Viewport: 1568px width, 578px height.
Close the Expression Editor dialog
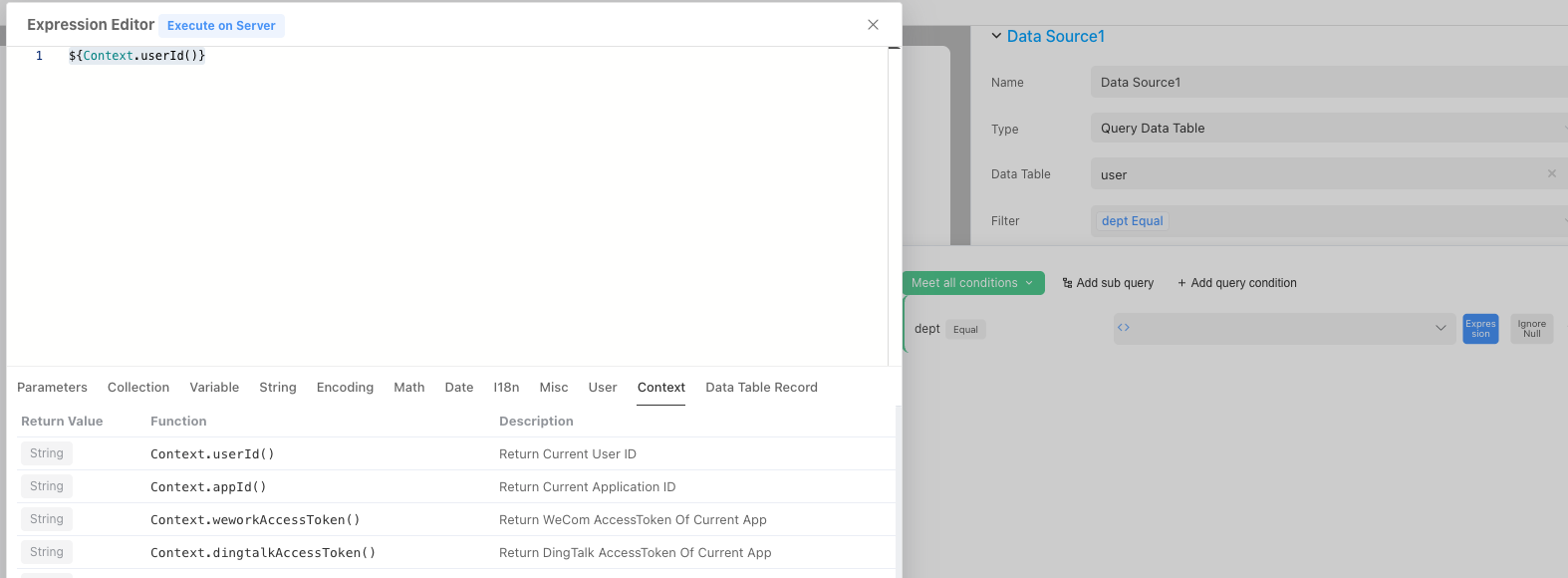pyautogui.click(x=873, y=25)
